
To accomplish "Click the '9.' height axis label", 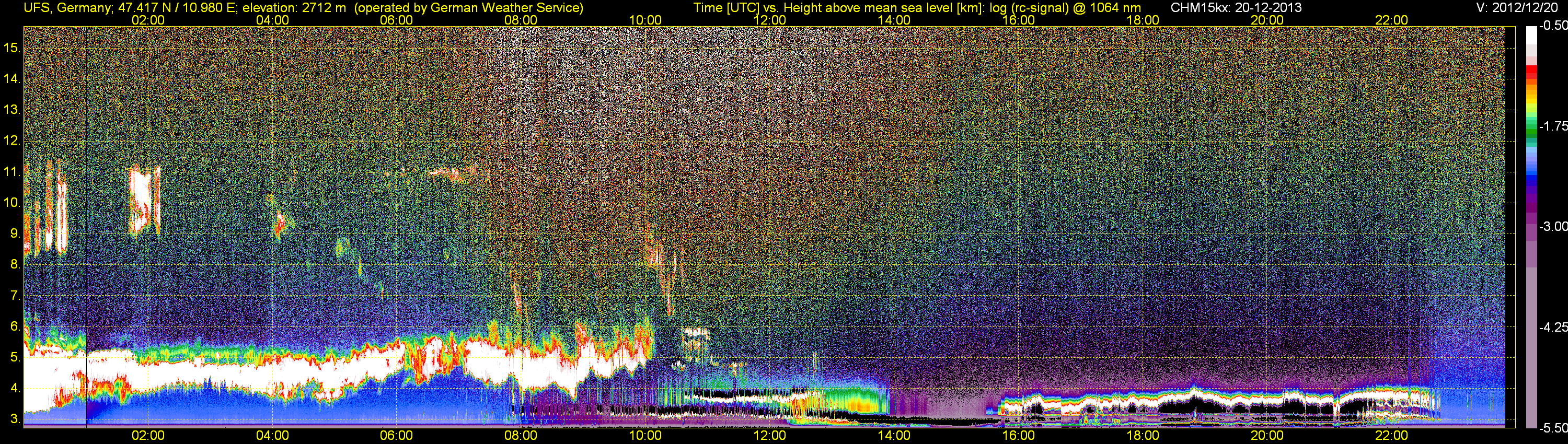I will pos(15,233).
